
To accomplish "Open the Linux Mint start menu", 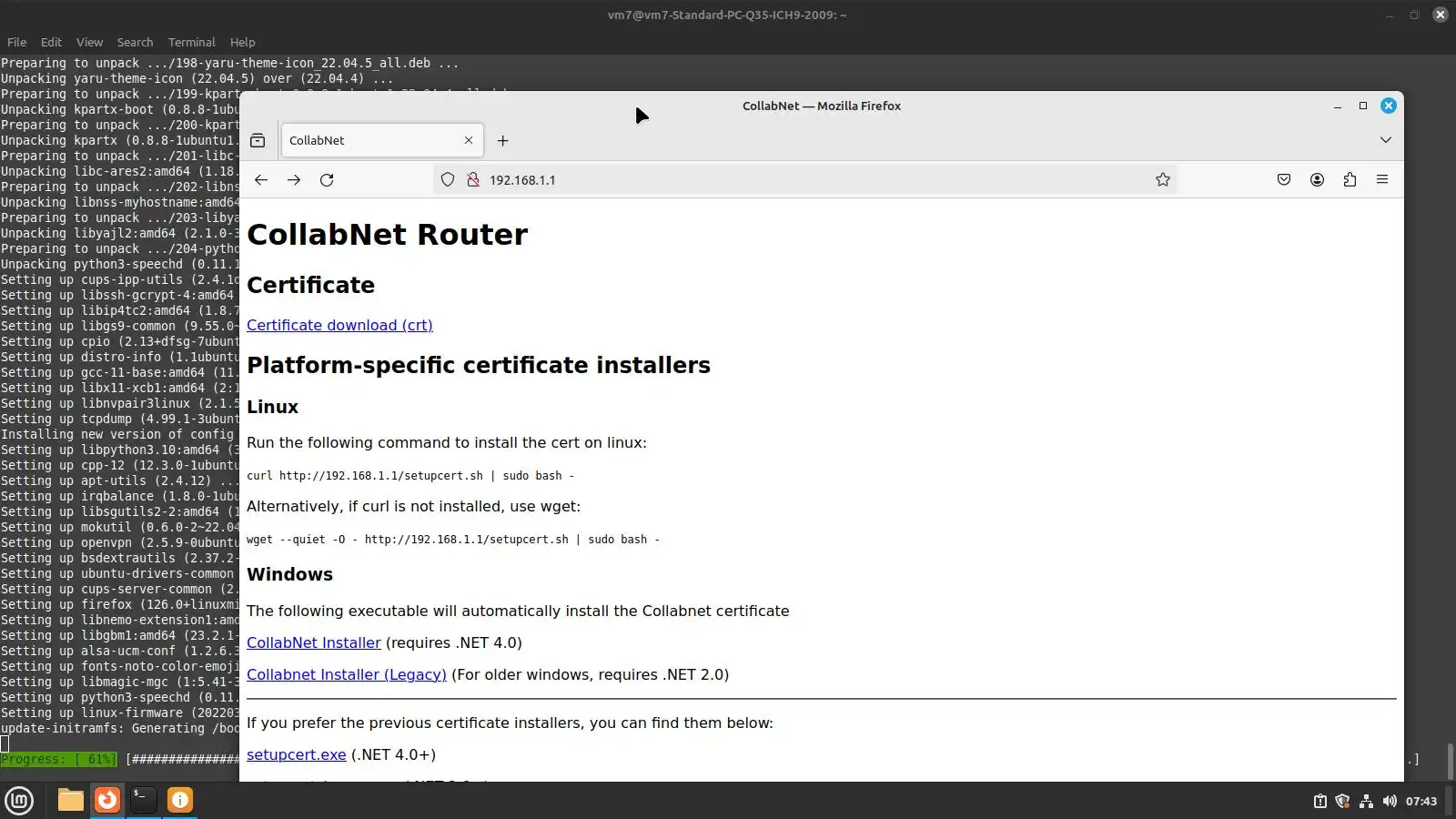I will point(19,800).
